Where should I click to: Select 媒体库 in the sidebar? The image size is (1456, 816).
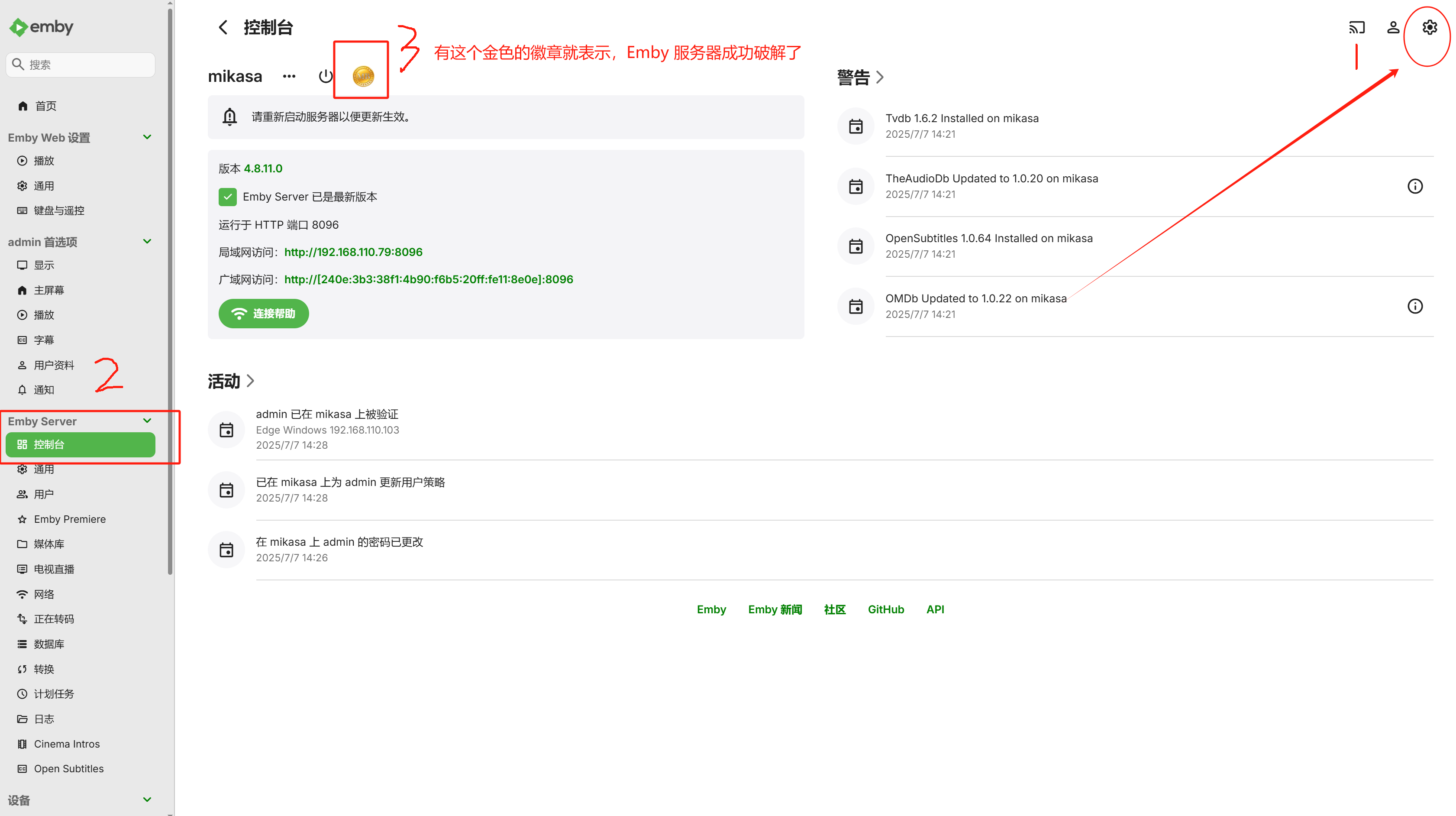coord(49,544)
